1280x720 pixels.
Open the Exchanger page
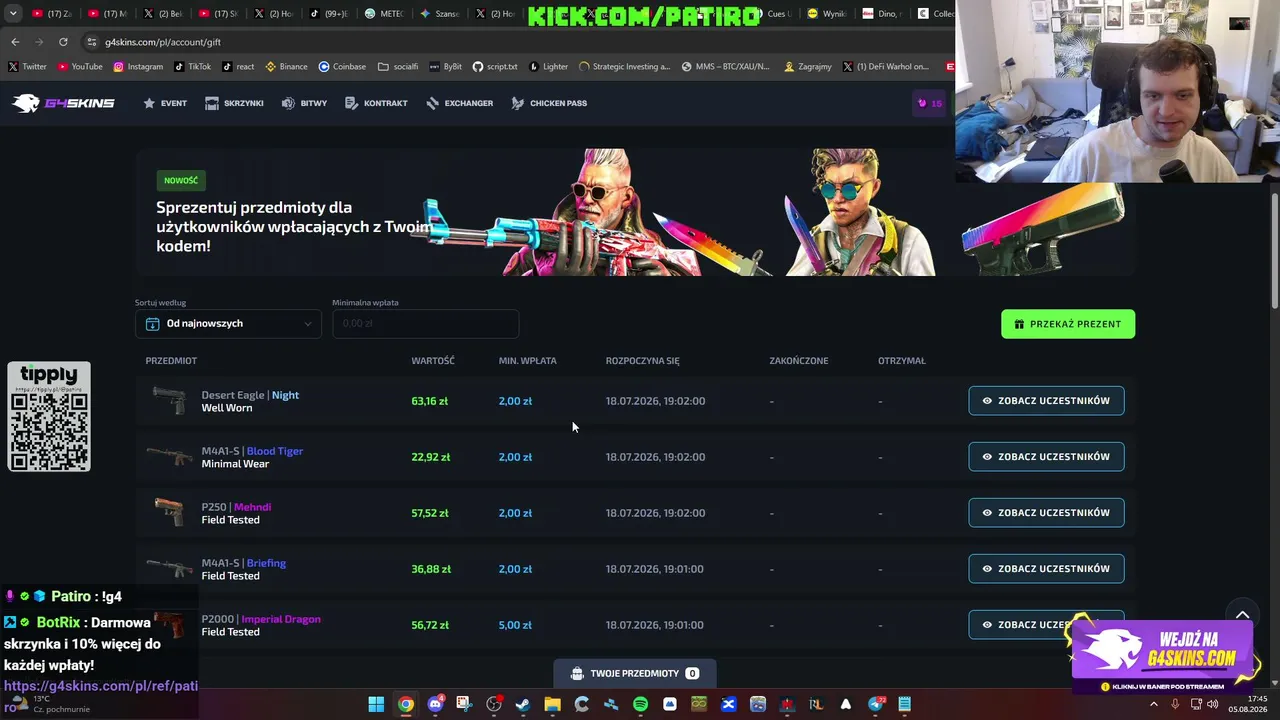[x=459, y=103]
